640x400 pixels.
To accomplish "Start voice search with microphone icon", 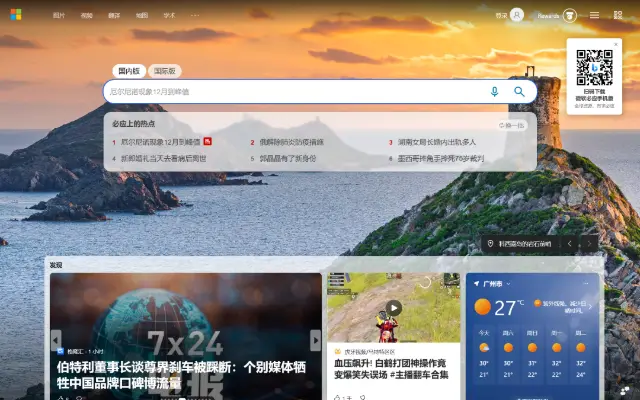I will pos(494,91).
